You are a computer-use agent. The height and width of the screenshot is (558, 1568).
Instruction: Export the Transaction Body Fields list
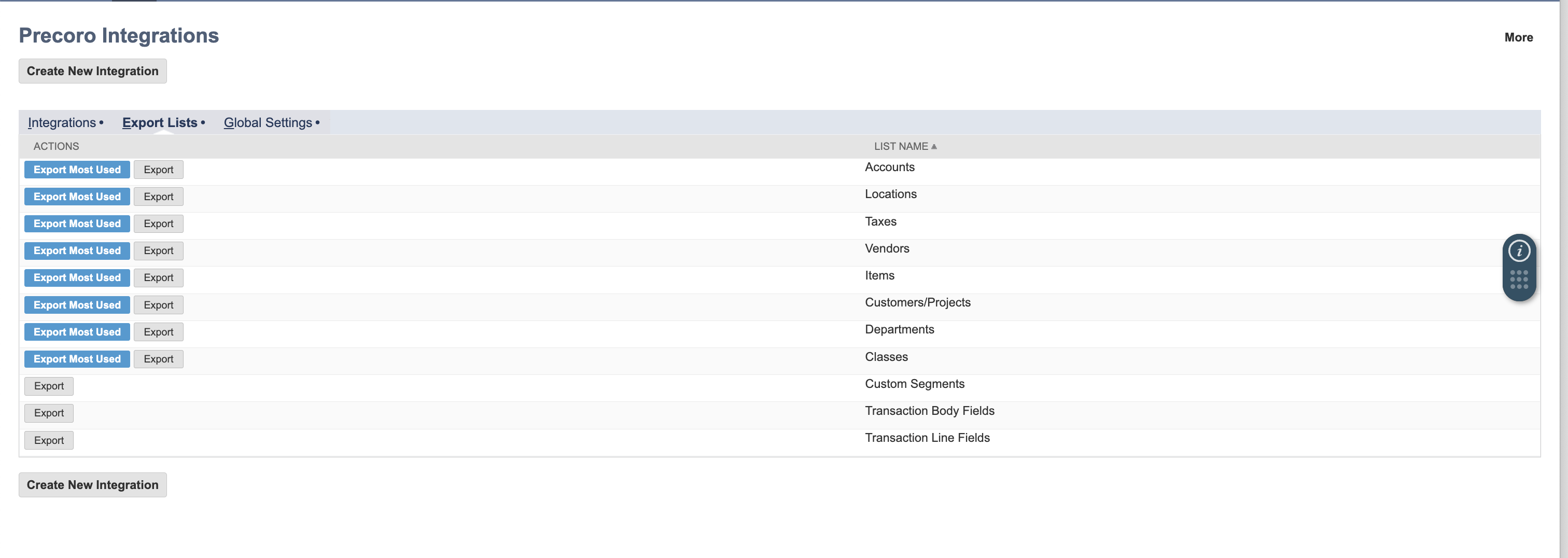[49, 413]
